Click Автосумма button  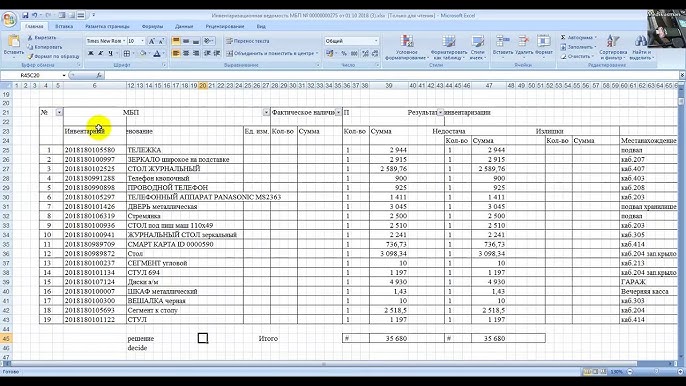(578, 38)
